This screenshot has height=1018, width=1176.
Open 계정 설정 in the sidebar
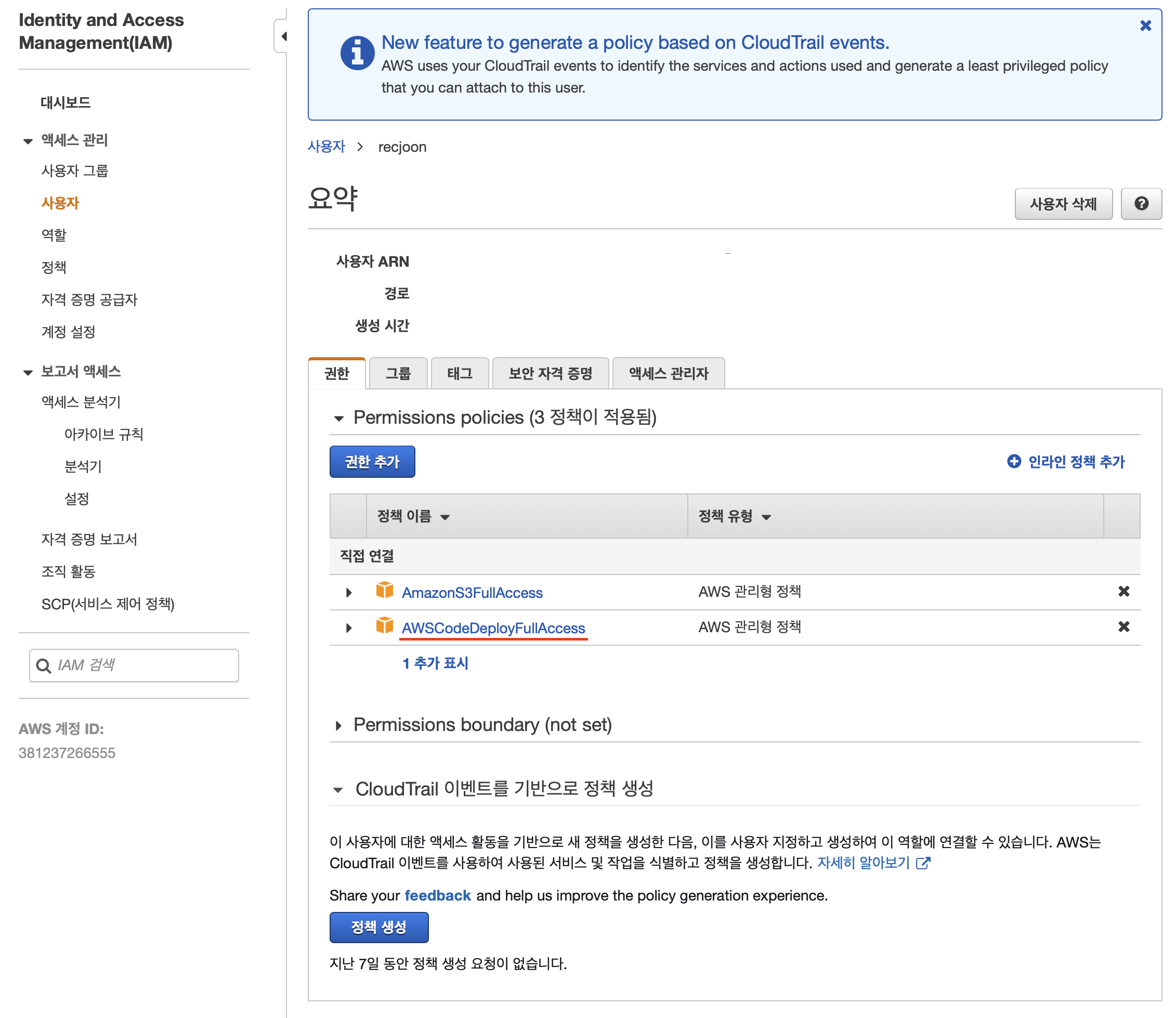click(68, 332)
